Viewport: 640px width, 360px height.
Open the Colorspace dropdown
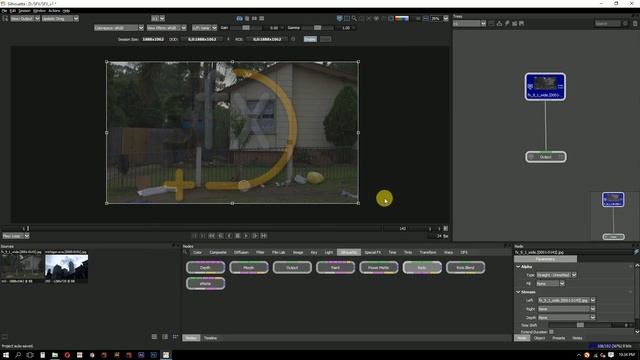point(119,28)
